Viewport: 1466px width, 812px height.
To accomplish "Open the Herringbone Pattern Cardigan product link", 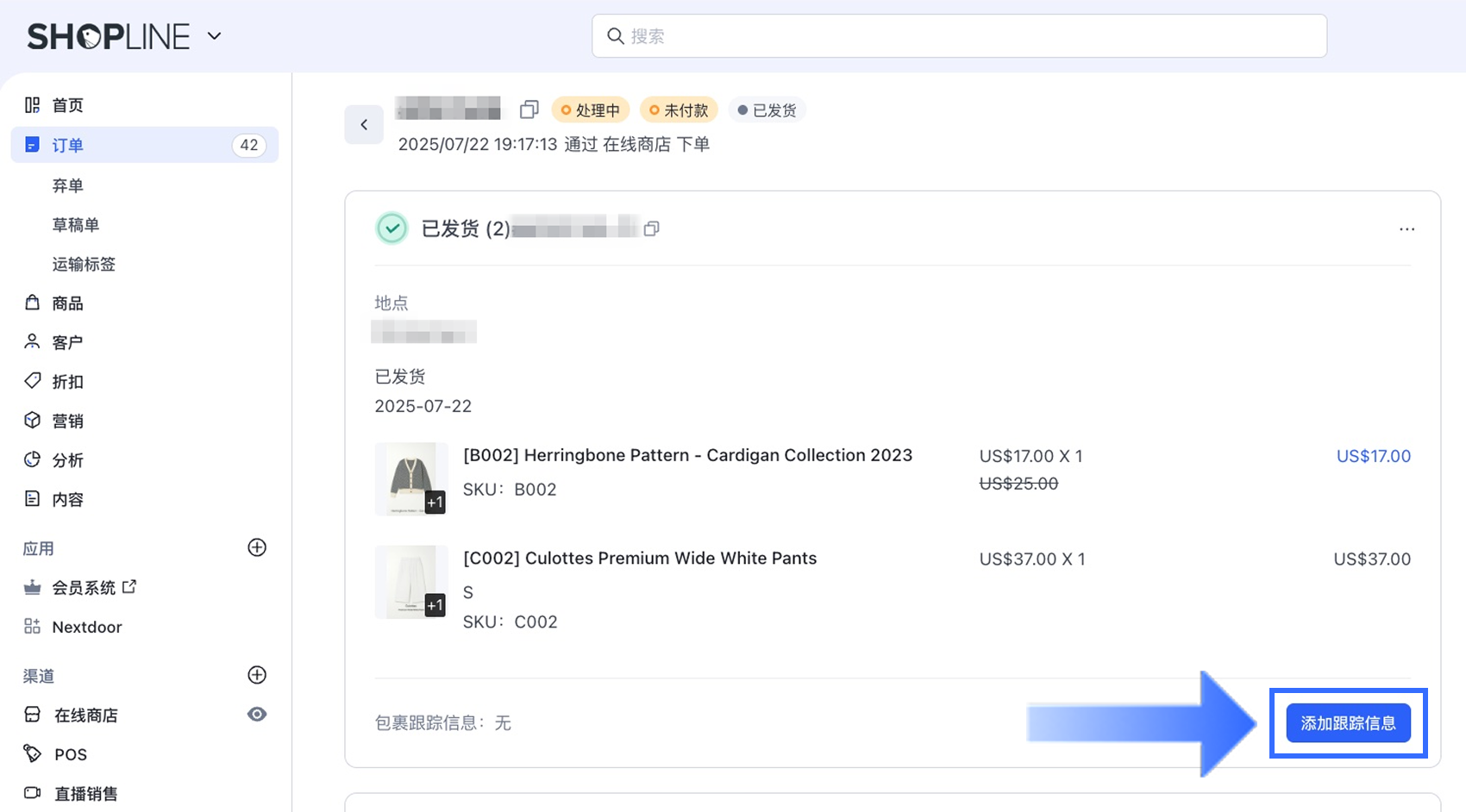I will [687, 455].
